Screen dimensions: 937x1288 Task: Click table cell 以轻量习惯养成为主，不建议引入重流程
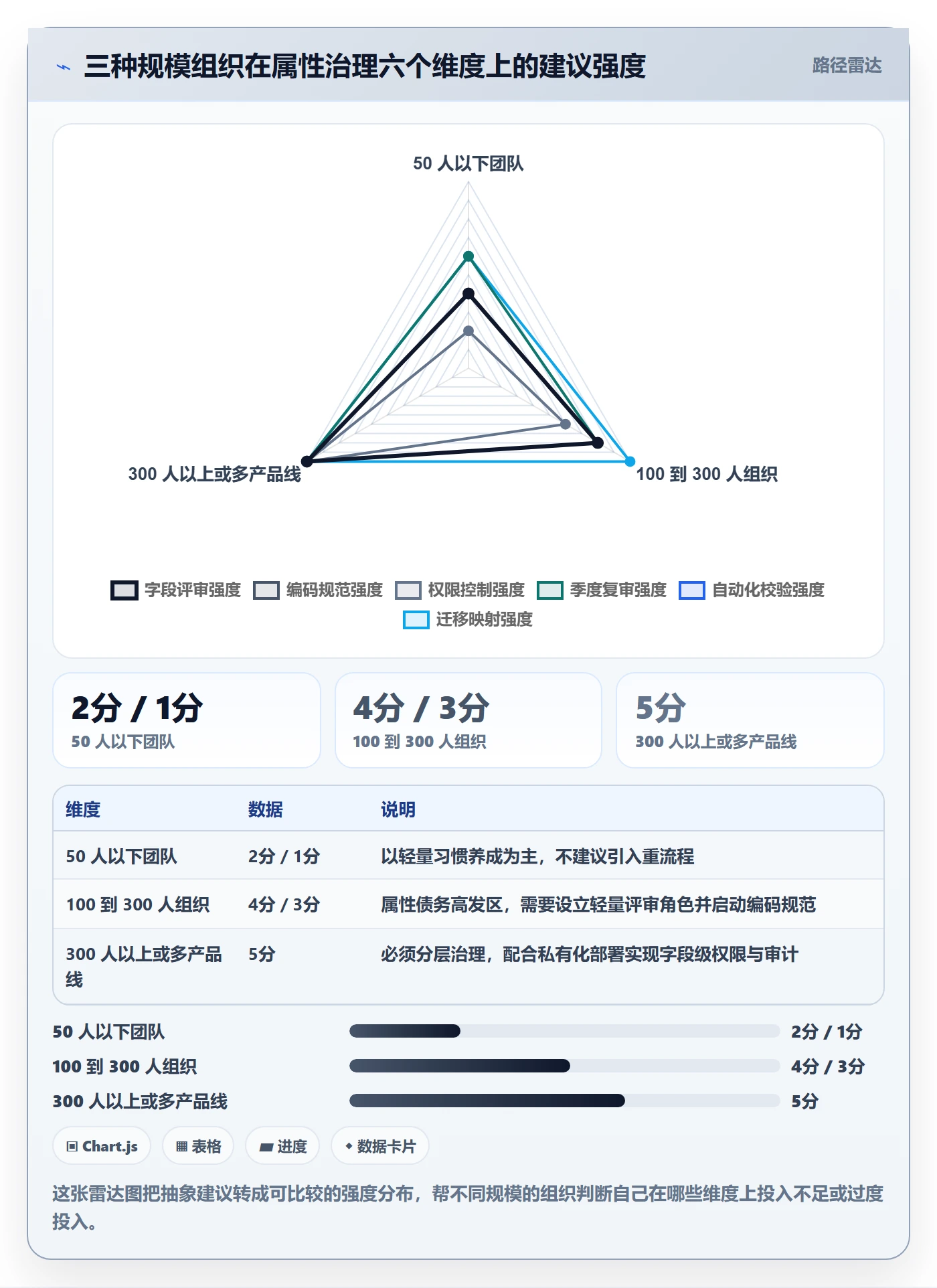click(x=537, y=856)
